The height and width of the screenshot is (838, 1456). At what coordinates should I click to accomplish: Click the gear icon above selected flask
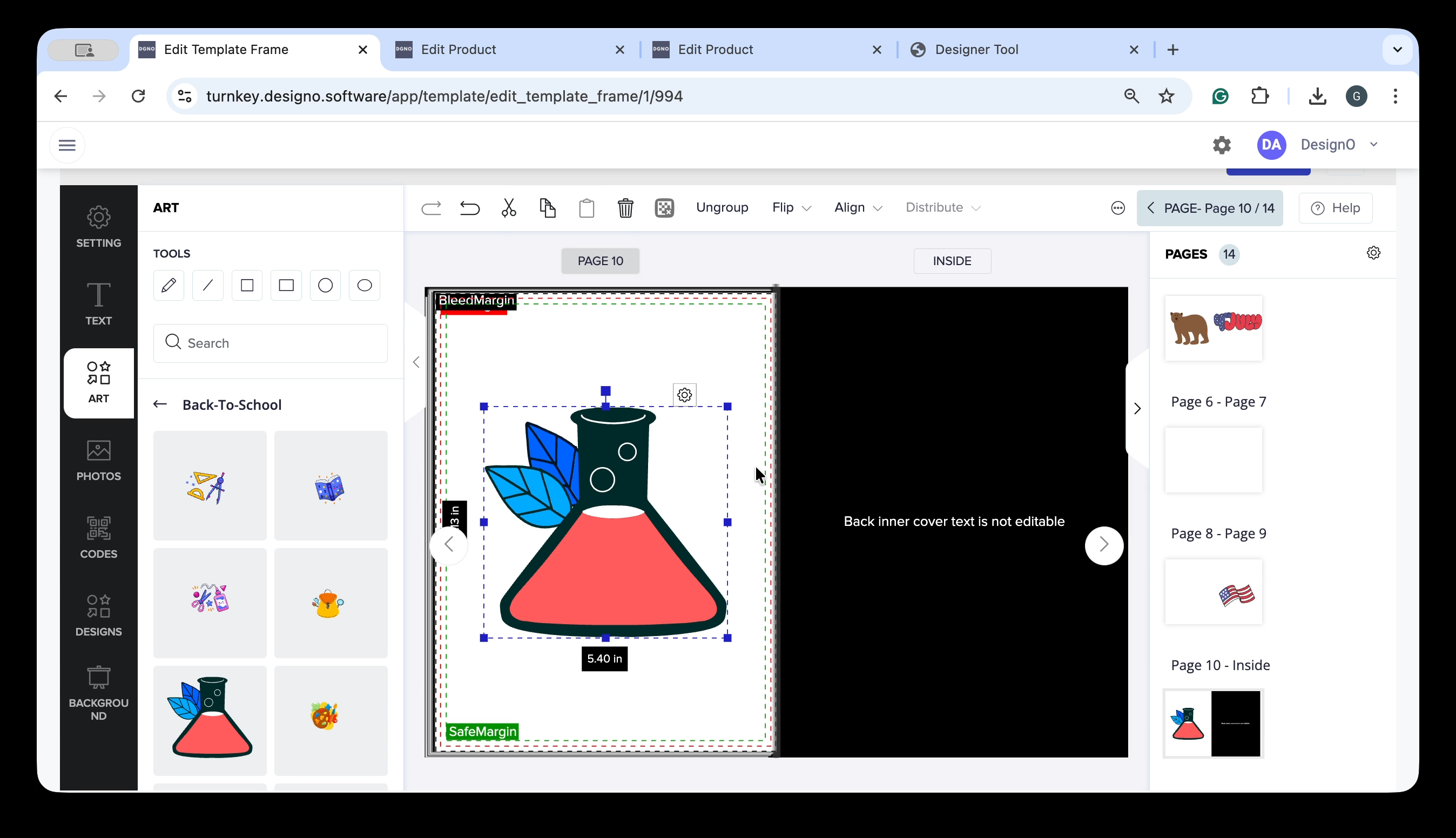[684, 395]
